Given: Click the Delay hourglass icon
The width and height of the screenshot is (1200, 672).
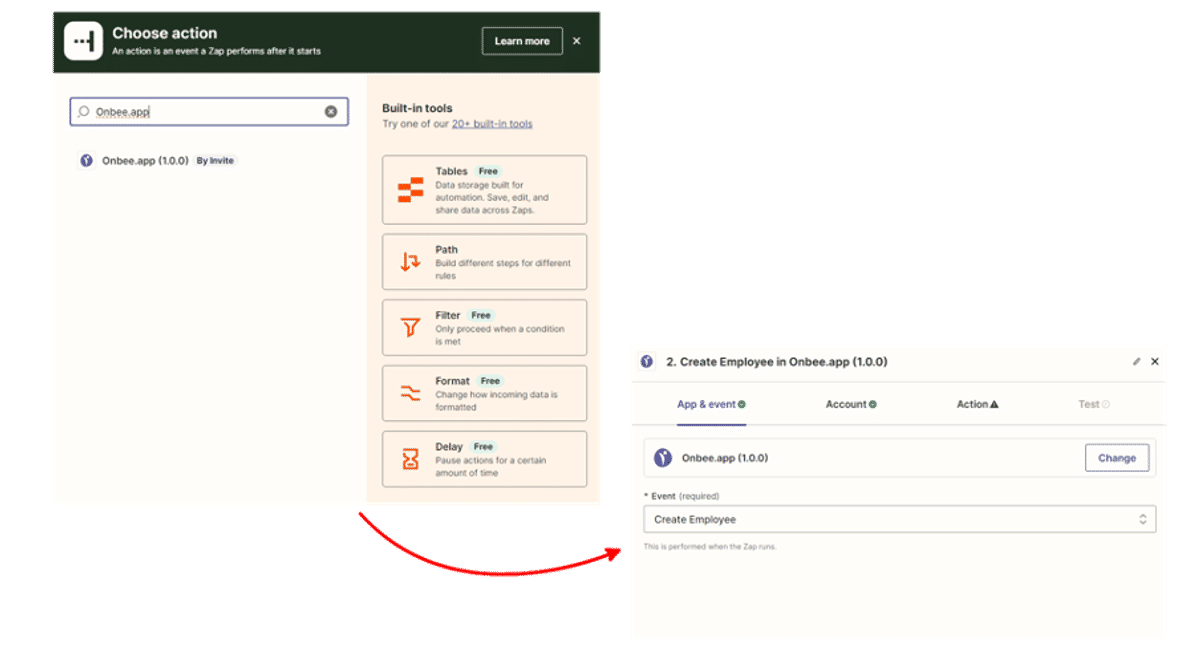Looking at the screenshot, I should click(x=410, y=459).
